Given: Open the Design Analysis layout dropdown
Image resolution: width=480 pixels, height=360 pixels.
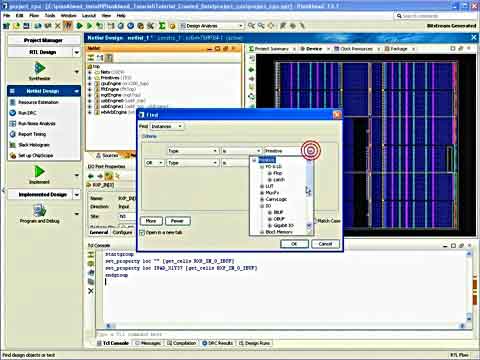Looking at the screenshot, I should (x=212, y=26).
